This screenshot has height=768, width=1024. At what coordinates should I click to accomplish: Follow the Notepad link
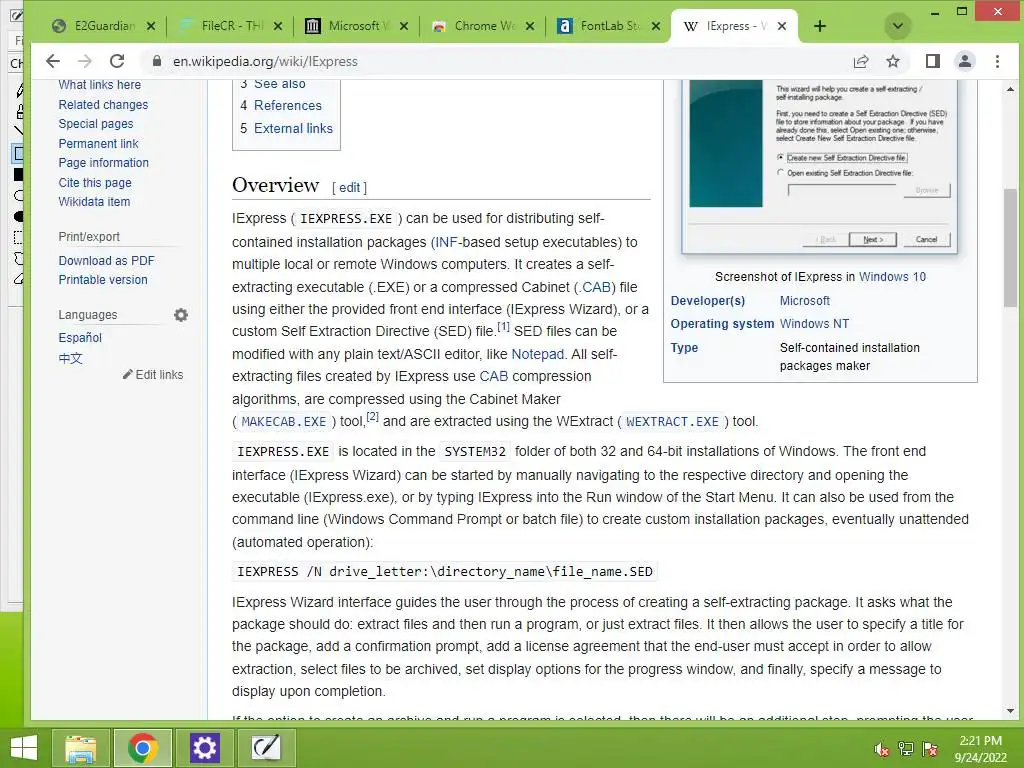point(537,354)
